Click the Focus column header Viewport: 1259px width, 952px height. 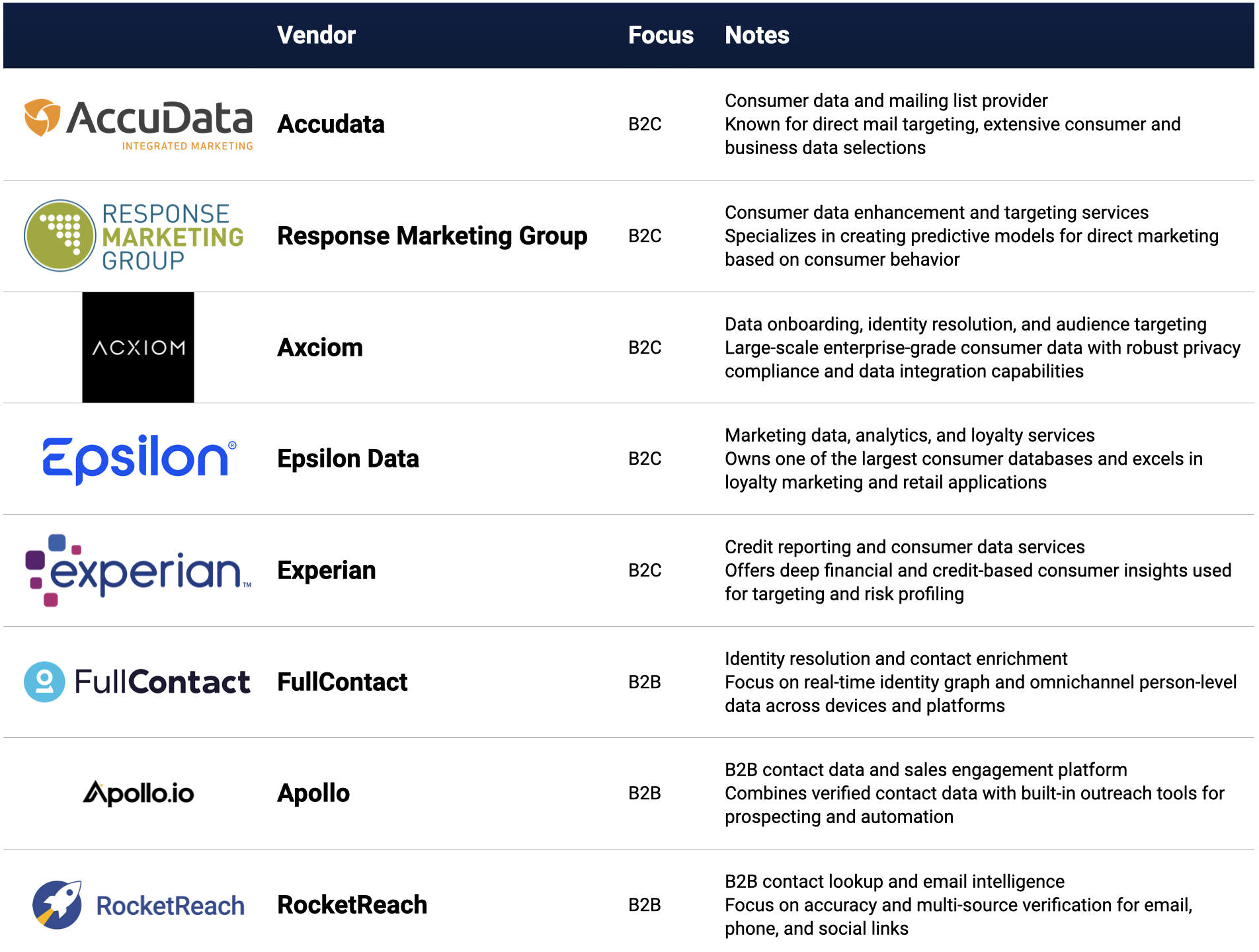click(661, 35)
